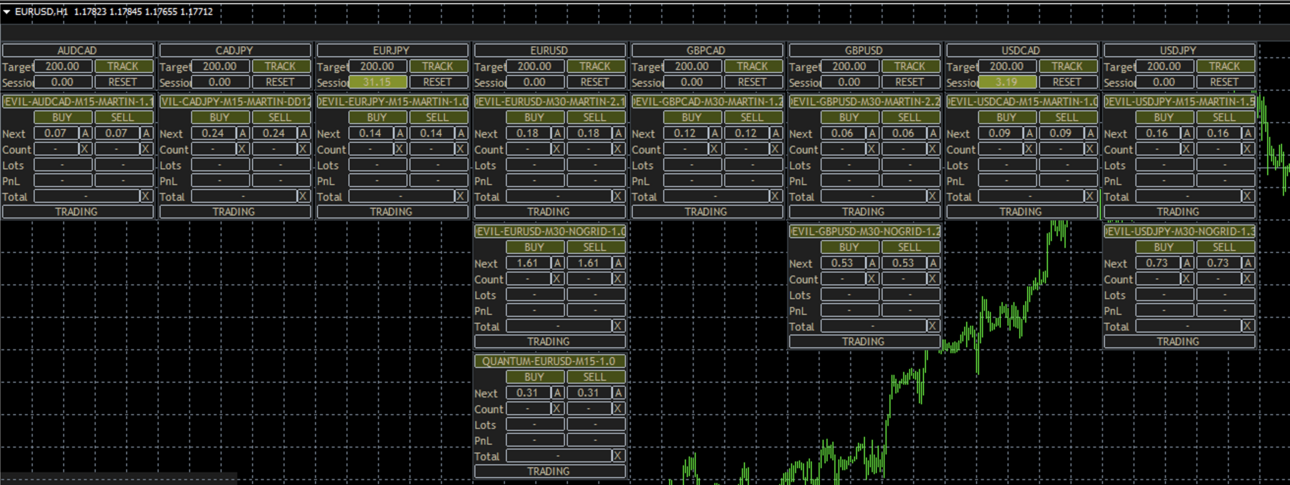Select the Next value 0.73 under BUY
This screenshot has width=1290, height=485.
[x=1157, y=263]
